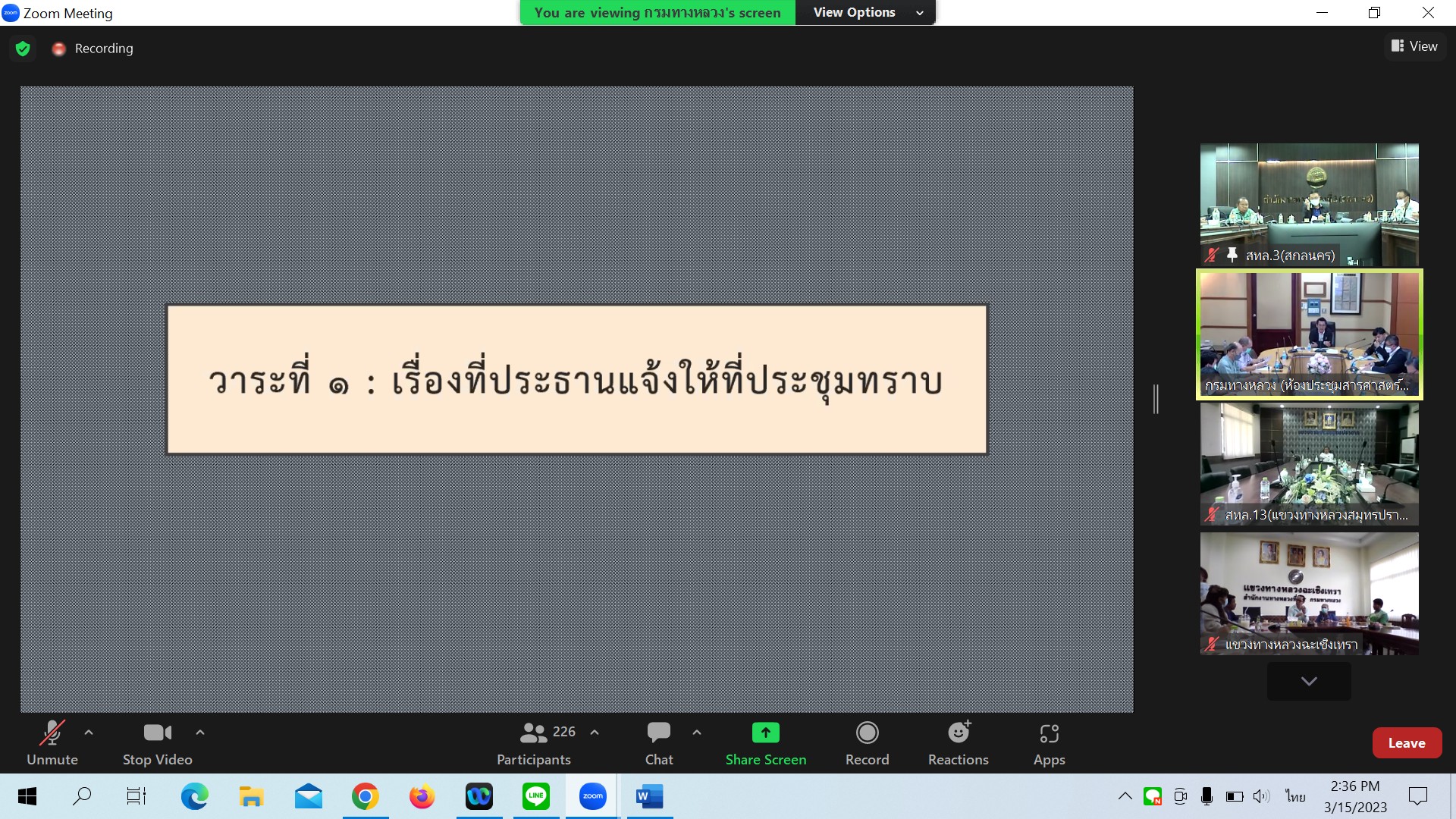Open the Participants panel
1456x819 pixels.
tap(534, 743)
